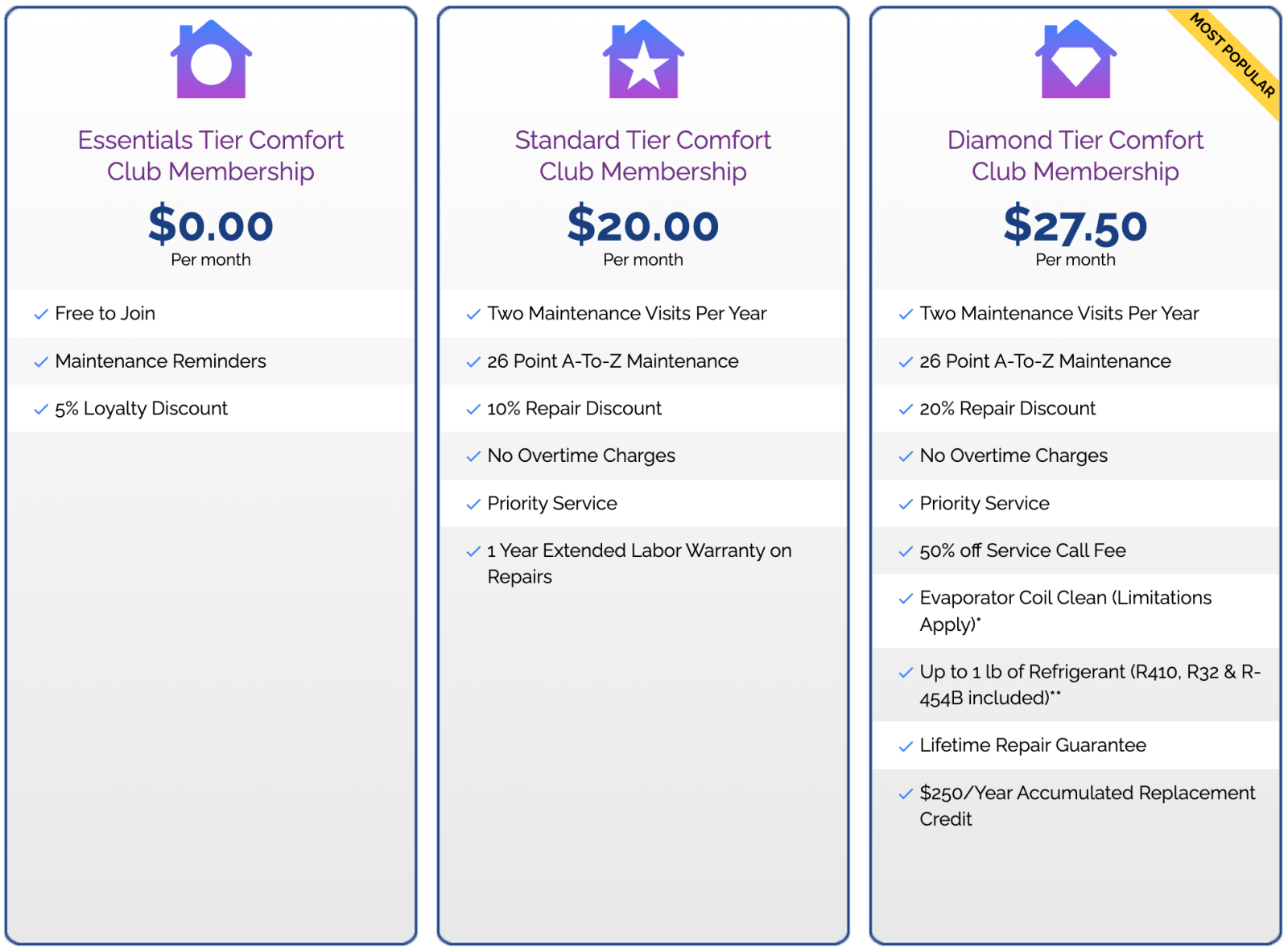This screenshot has height=952, width=1288.
Task: Click the Diamond tier house diamond icon
Action: [1075, 60]
